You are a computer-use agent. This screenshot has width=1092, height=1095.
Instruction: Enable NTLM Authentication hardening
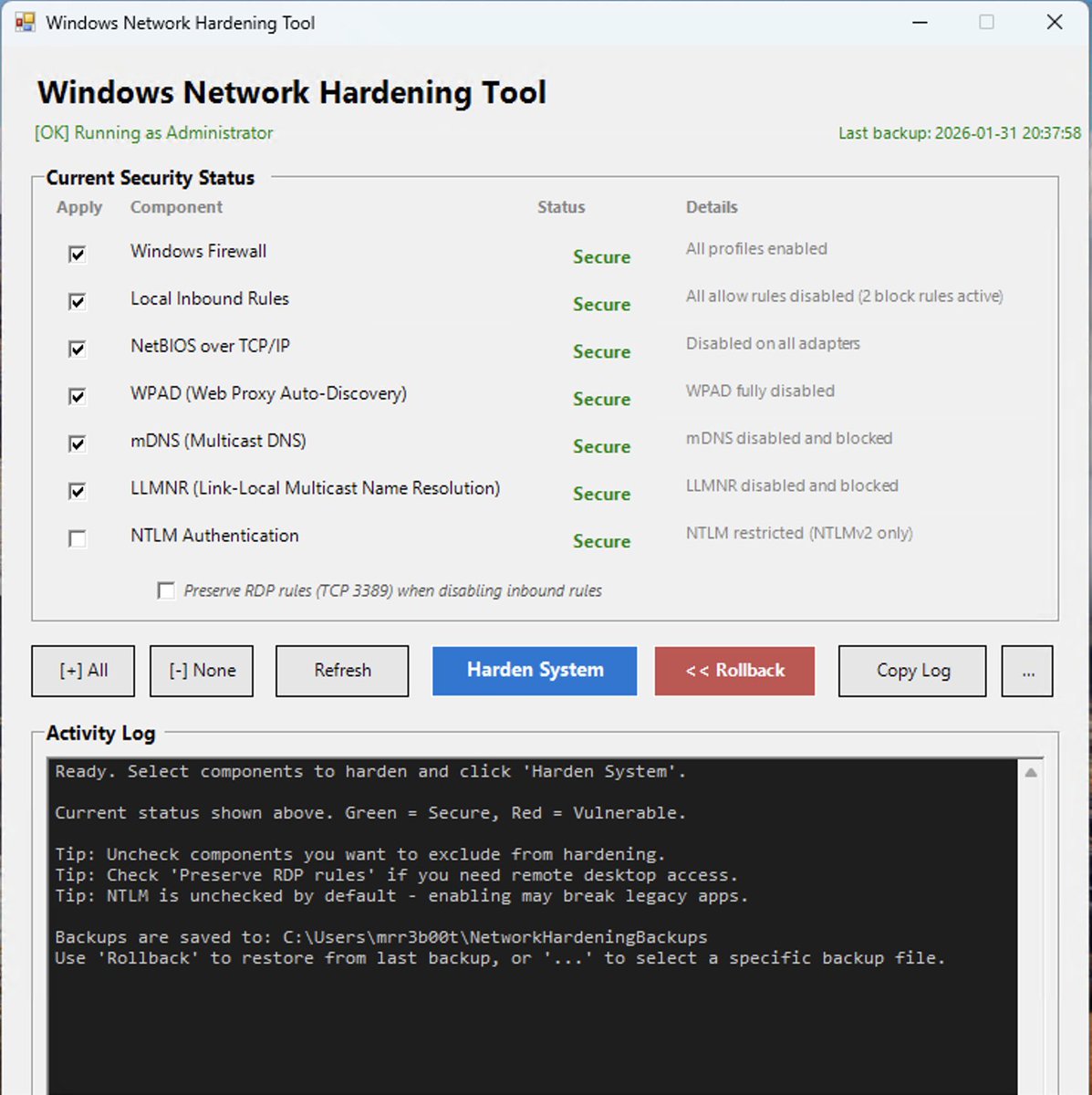[78, 539]
